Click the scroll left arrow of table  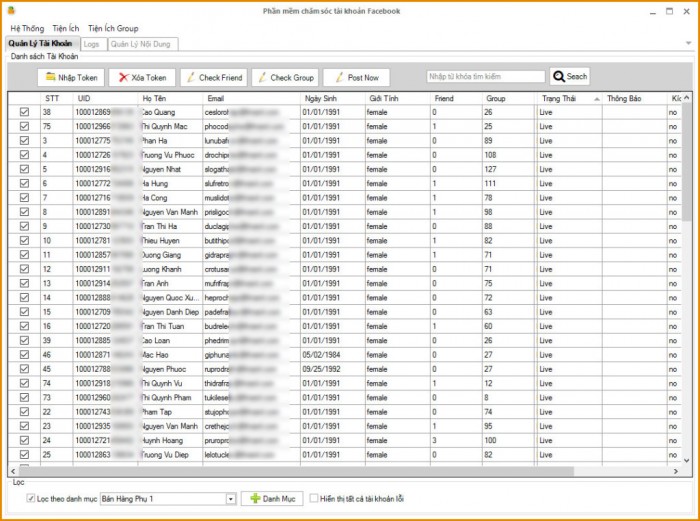click(13, 471)
